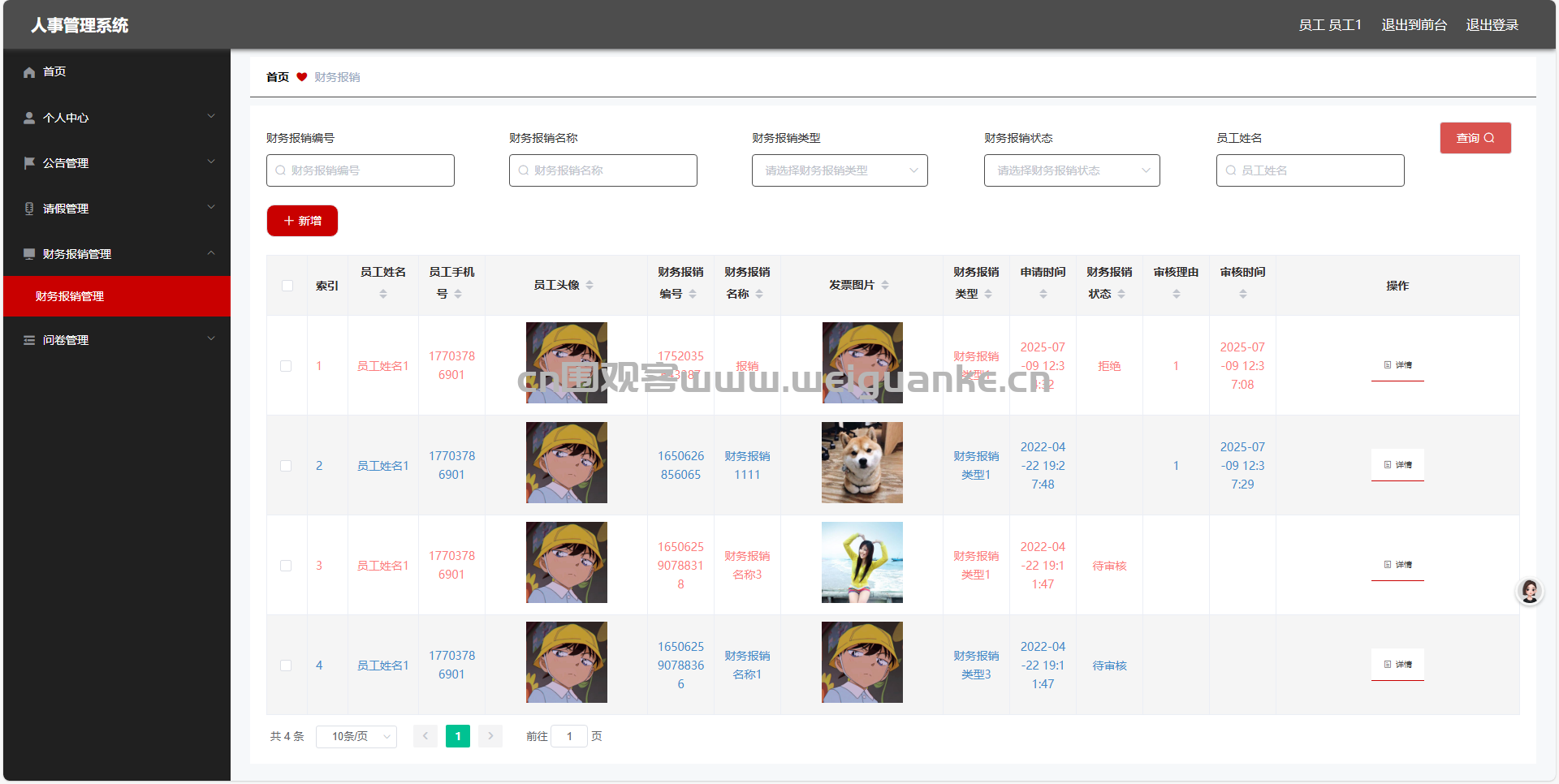Focus the 员工姓名 search field
The image size is (1559, 784).
[x=1311, y=170]
